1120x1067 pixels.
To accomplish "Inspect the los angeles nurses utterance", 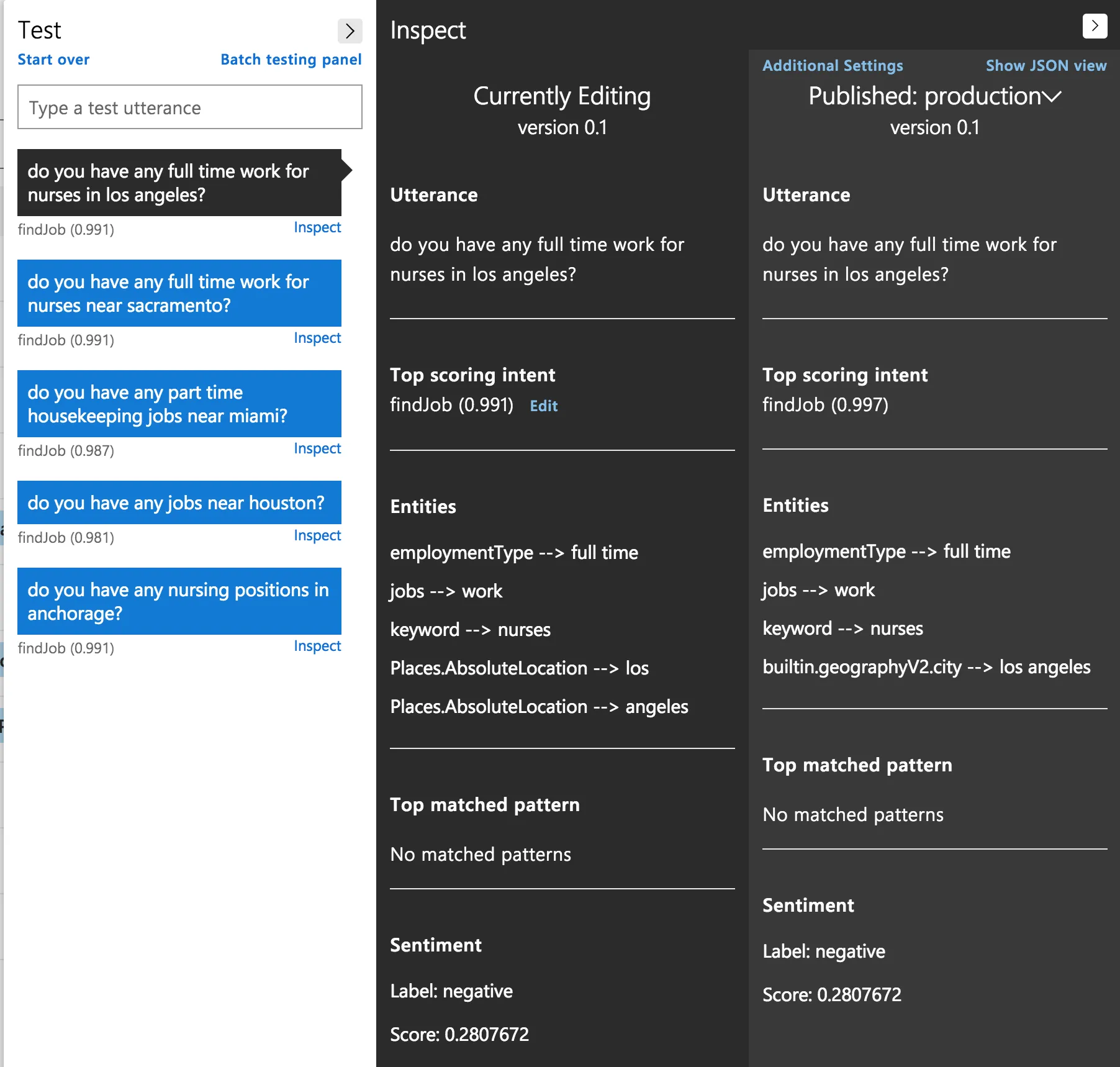I will coord(317,227).
